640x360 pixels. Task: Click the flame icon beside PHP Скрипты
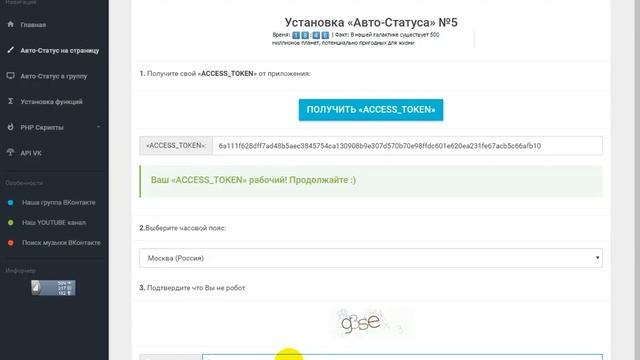pos(11,127)
